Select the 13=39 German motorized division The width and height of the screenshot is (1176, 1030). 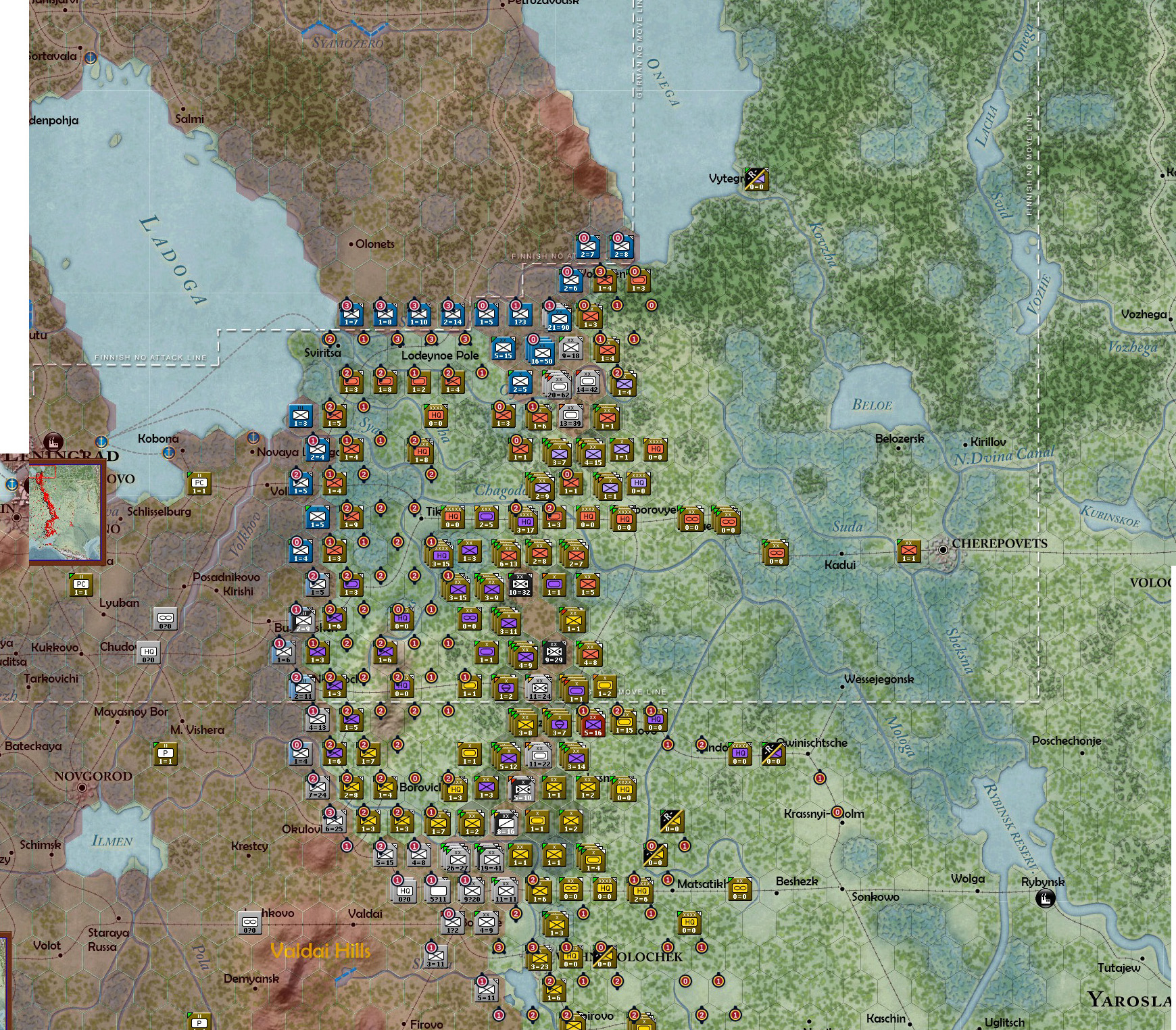[x=571, y=416]
